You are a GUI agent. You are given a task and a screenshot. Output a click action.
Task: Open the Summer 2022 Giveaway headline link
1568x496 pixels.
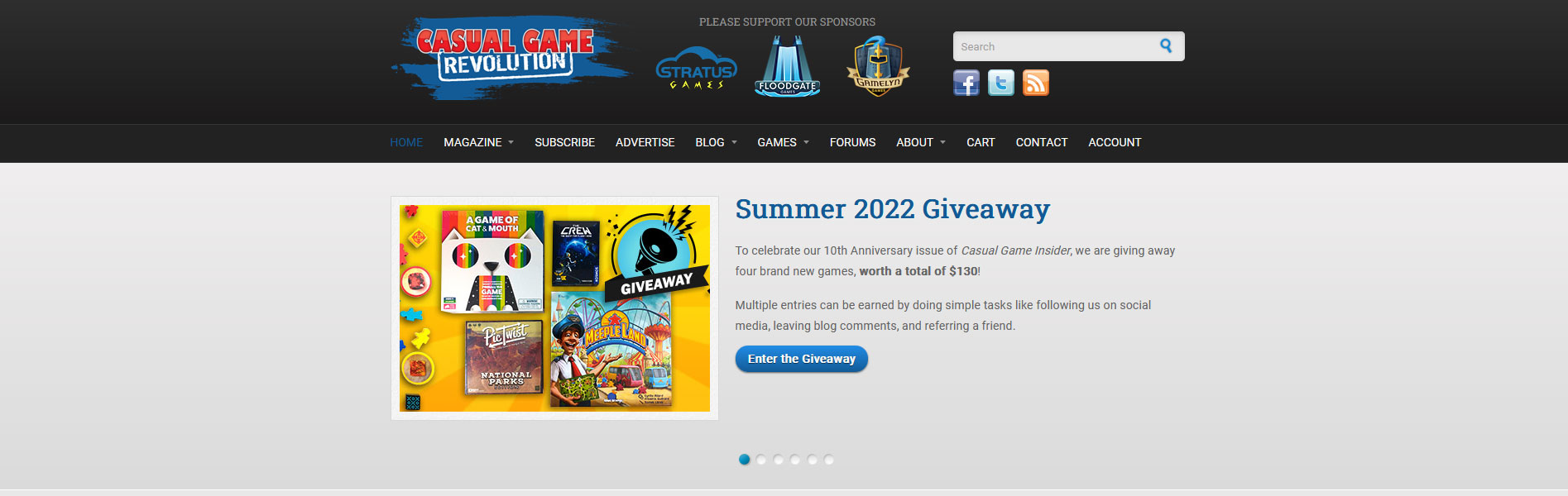(892, 209)
